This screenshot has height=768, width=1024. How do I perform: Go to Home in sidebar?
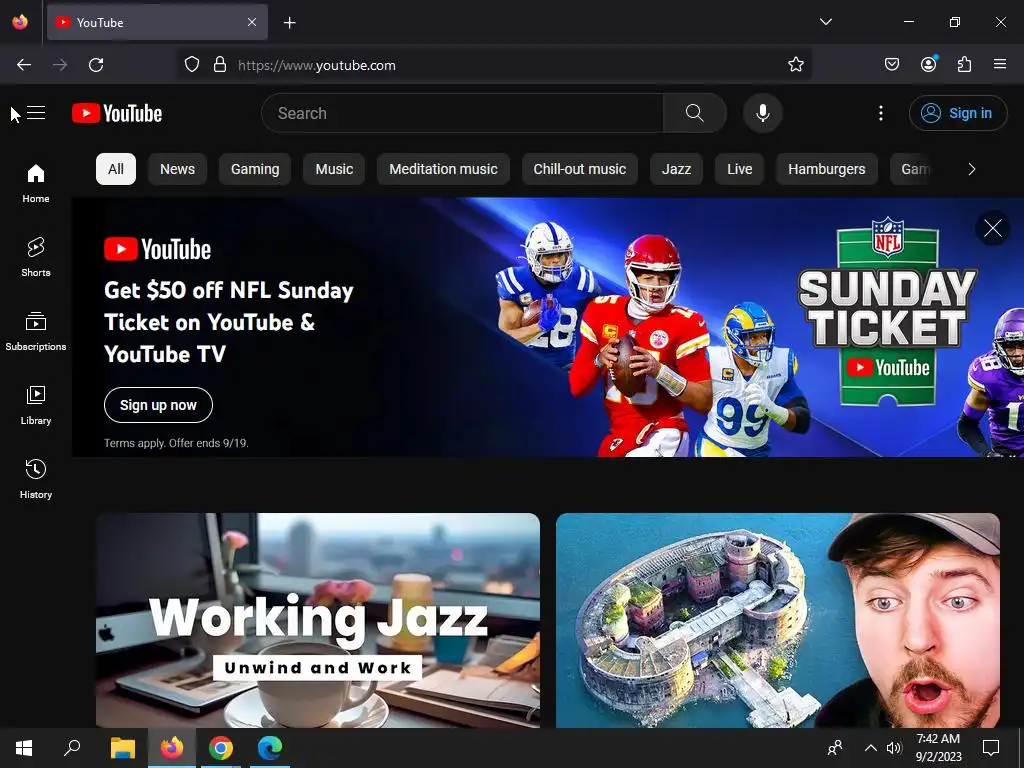(x=36, y=184)
